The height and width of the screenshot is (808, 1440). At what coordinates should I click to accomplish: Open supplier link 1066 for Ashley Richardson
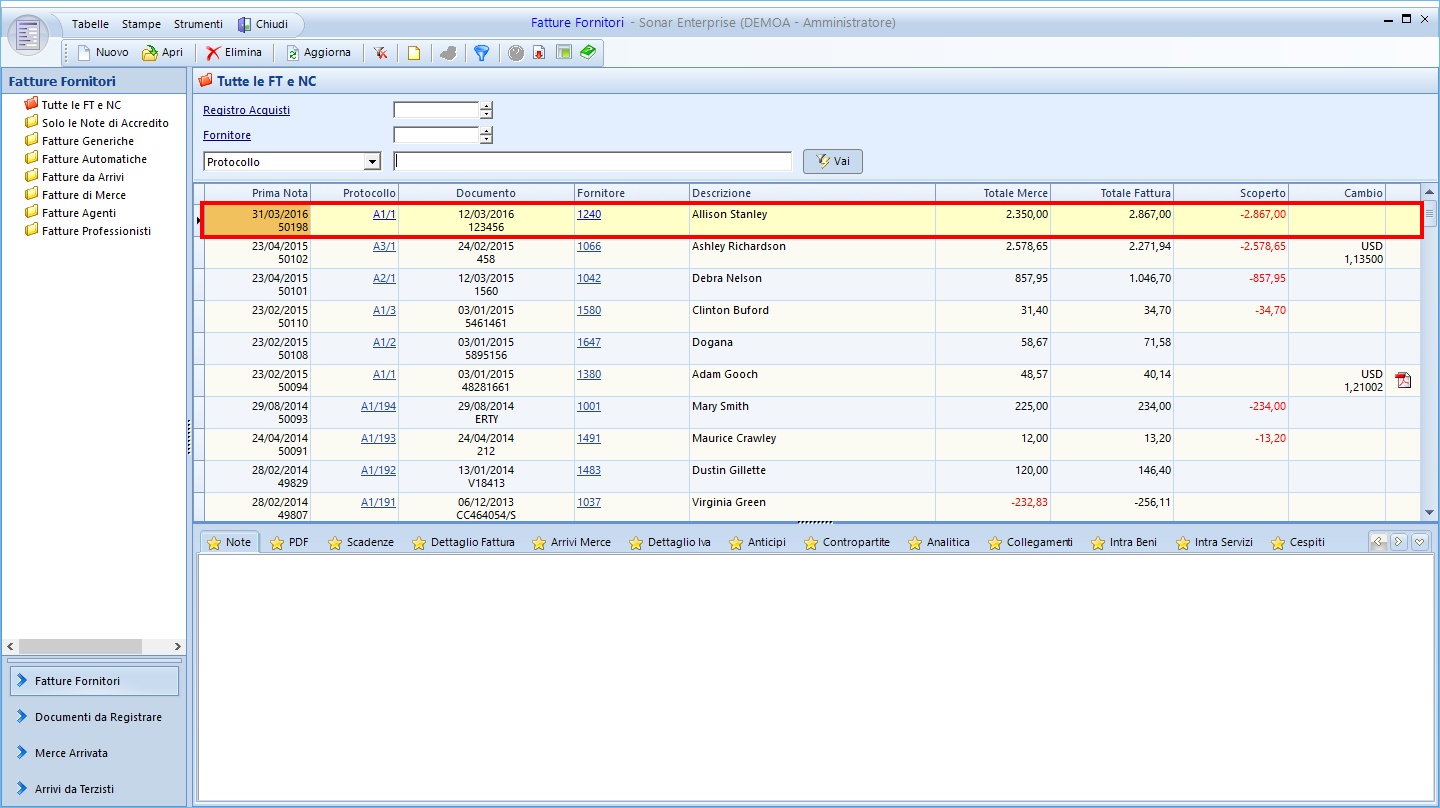589,246
